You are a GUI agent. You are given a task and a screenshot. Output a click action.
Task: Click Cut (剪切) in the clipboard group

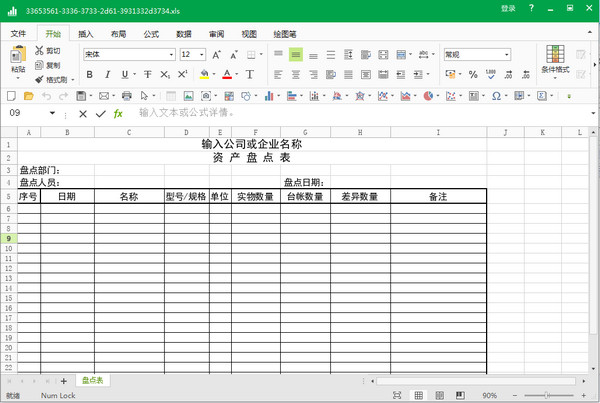[x=48, y=50]
